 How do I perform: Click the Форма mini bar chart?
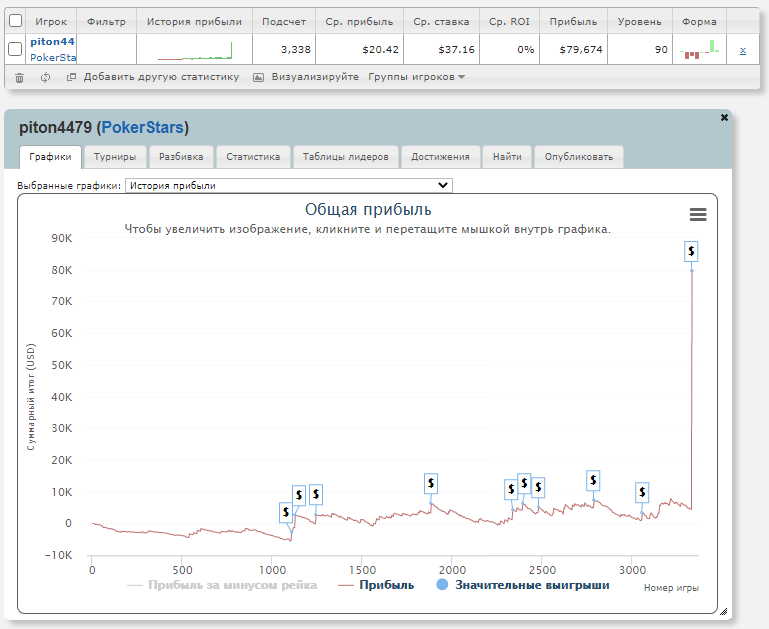click(699, 49)
